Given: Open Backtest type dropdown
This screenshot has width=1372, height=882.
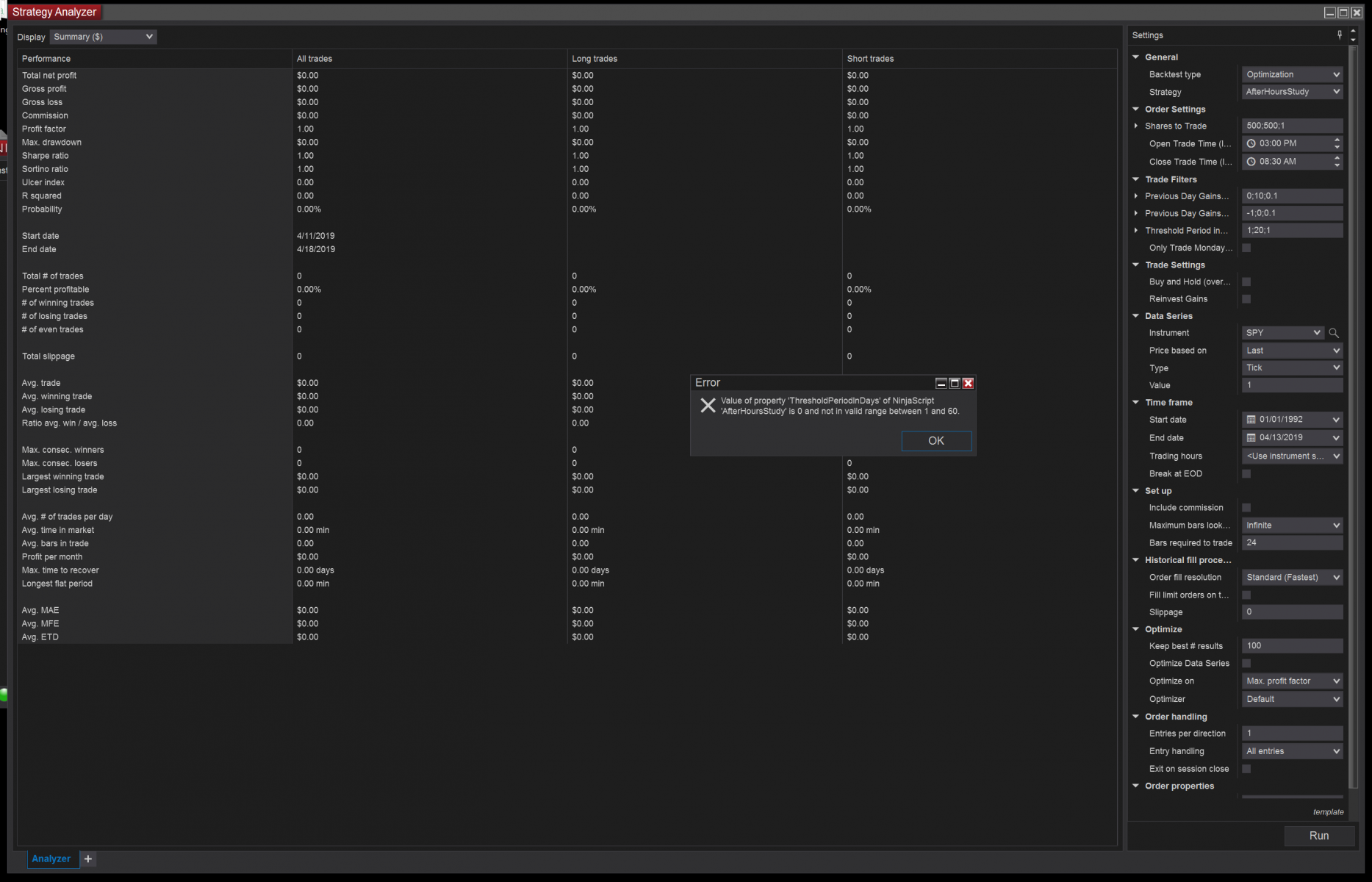Looking at the screenshot, I should pos(1292,74).
